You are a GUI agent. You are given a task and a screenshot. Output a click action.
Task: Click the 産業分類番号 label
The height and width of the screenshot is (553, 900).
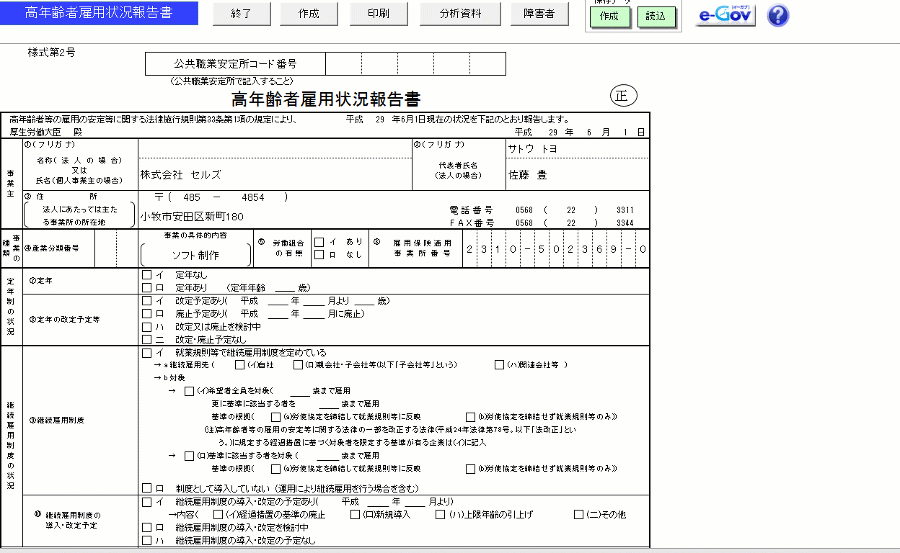[x=52, y=249]
